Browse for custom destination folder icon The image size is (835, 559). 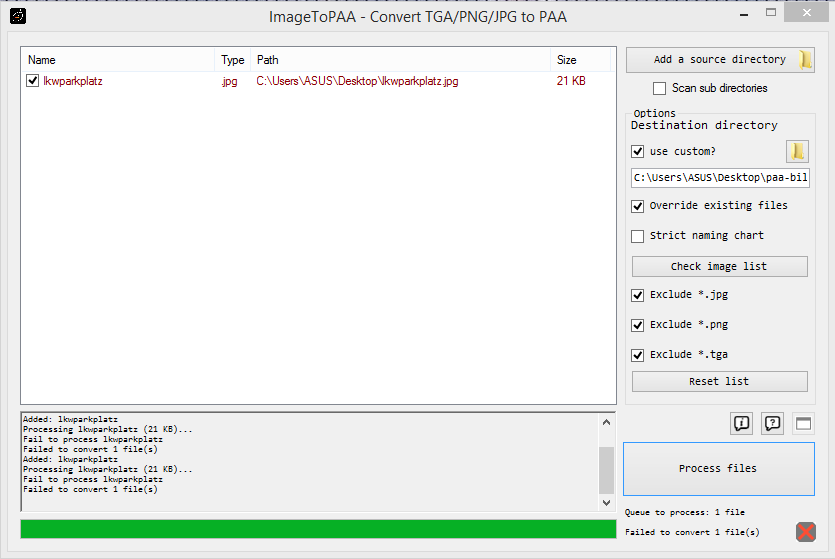click(797, 151)
